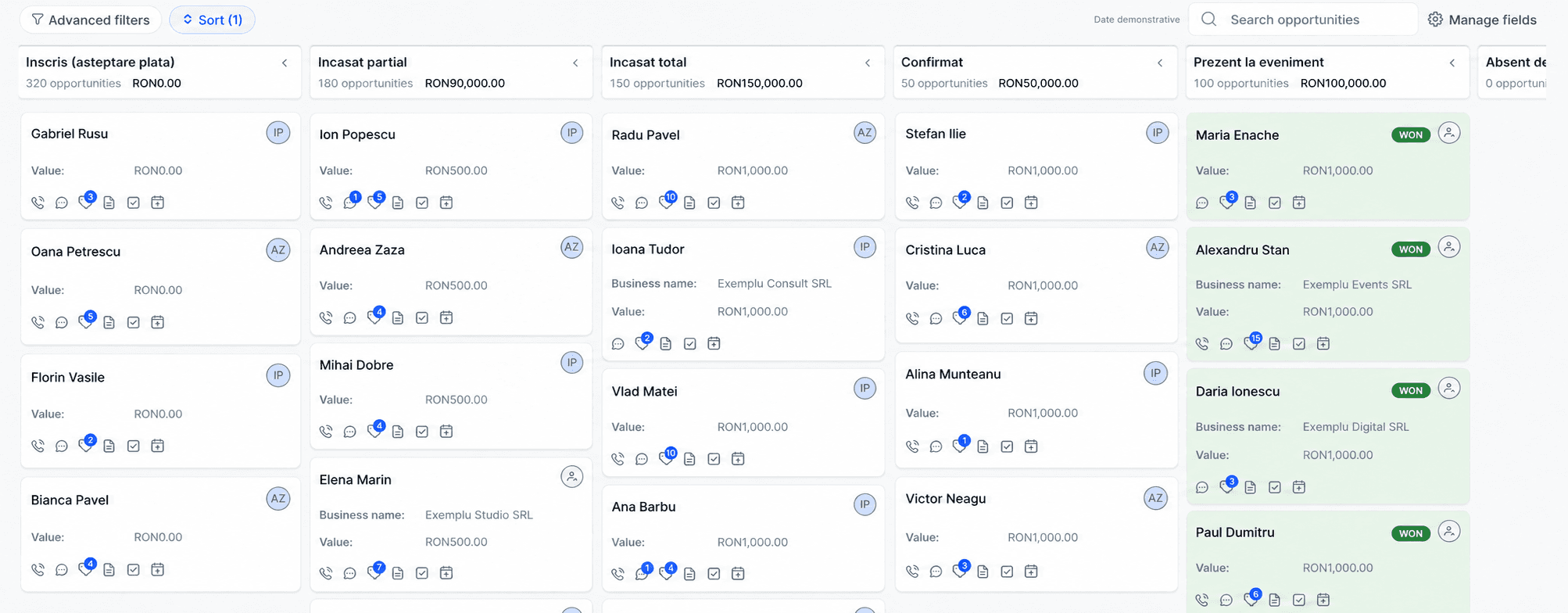Open calendar appointment icon on Andreea Zaza card
The height and width of the screenshot is (613, 1568).
tap(446, 317)
